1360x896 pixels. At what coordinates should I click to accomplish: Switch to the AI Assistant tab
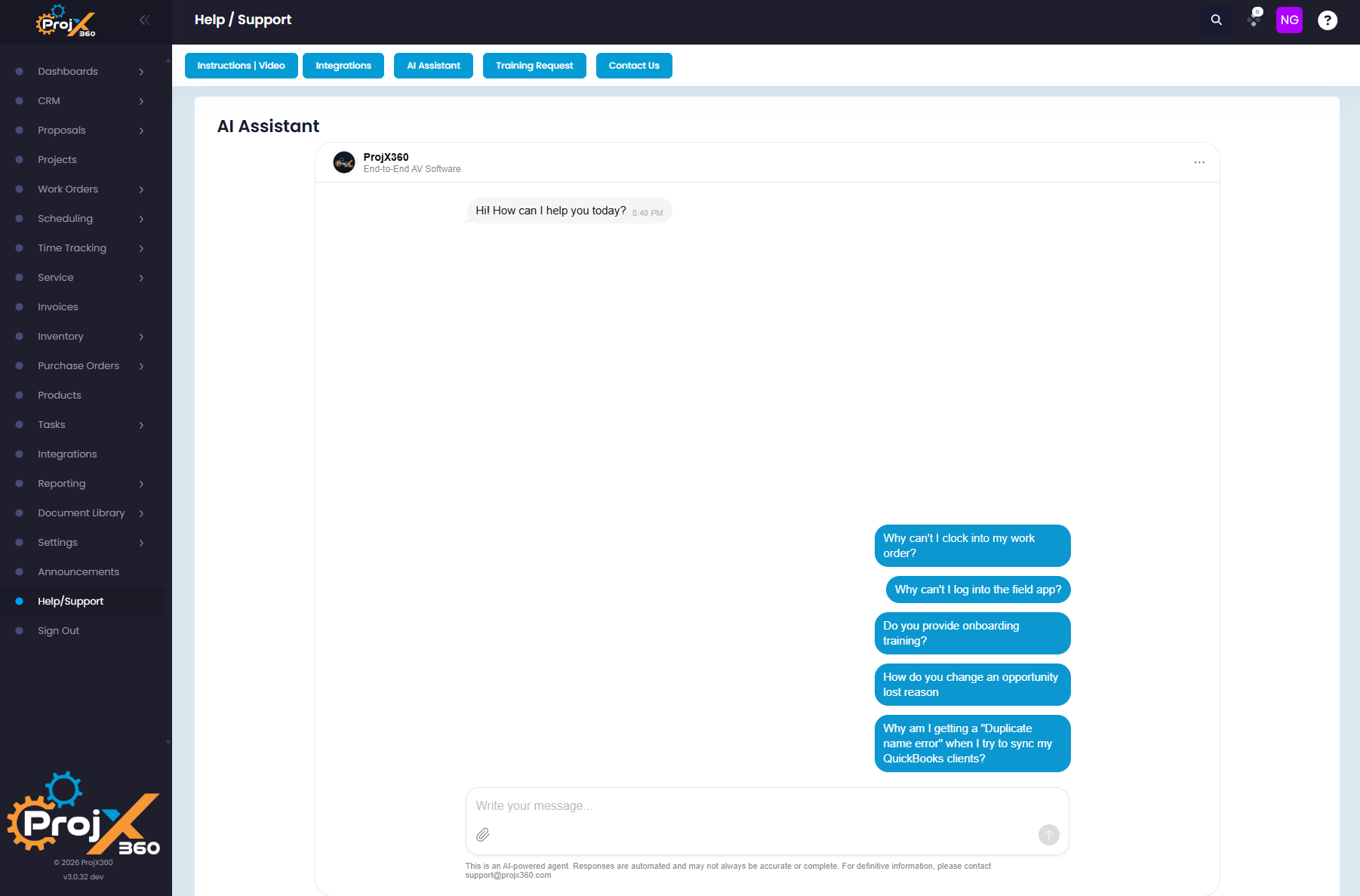click(x=433, y=66)
